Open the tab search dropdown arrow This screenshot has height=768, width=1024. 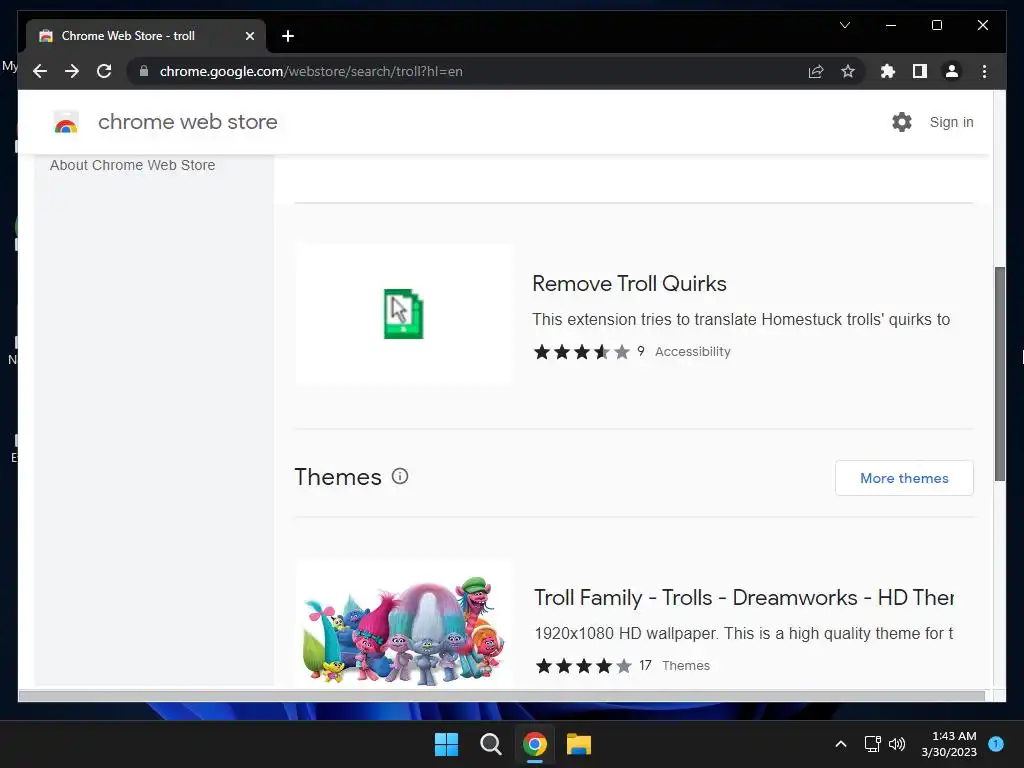[844, 25]
